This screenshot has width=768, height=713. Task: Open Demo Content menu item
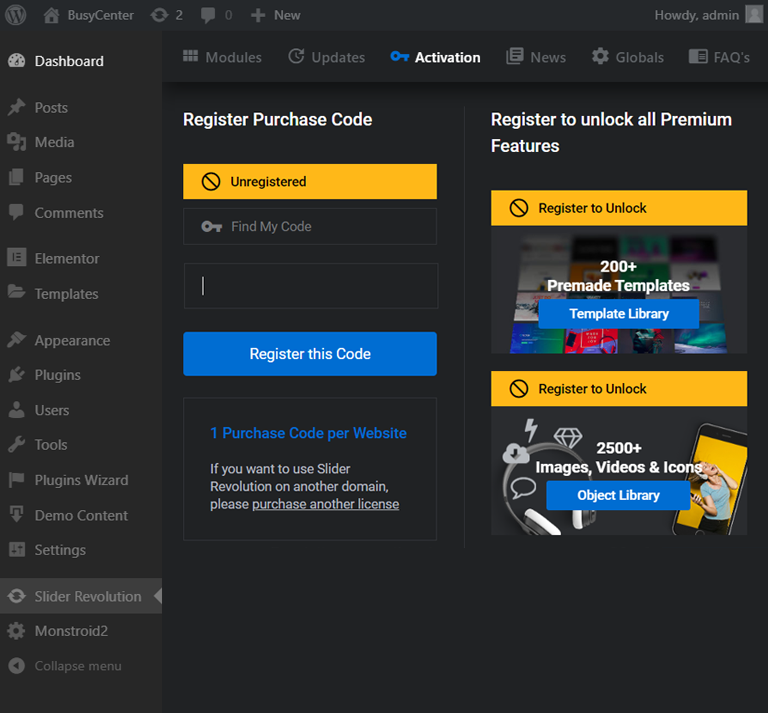point(81,515)
